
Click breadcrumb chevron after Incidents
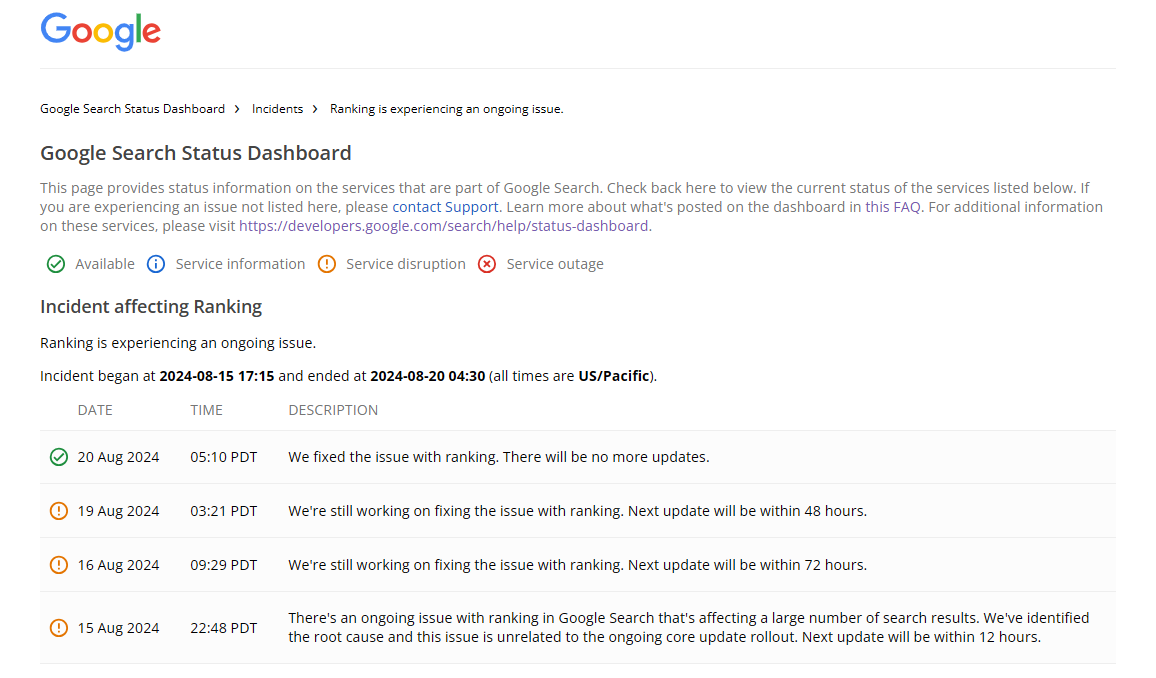[x=316, y=109]
